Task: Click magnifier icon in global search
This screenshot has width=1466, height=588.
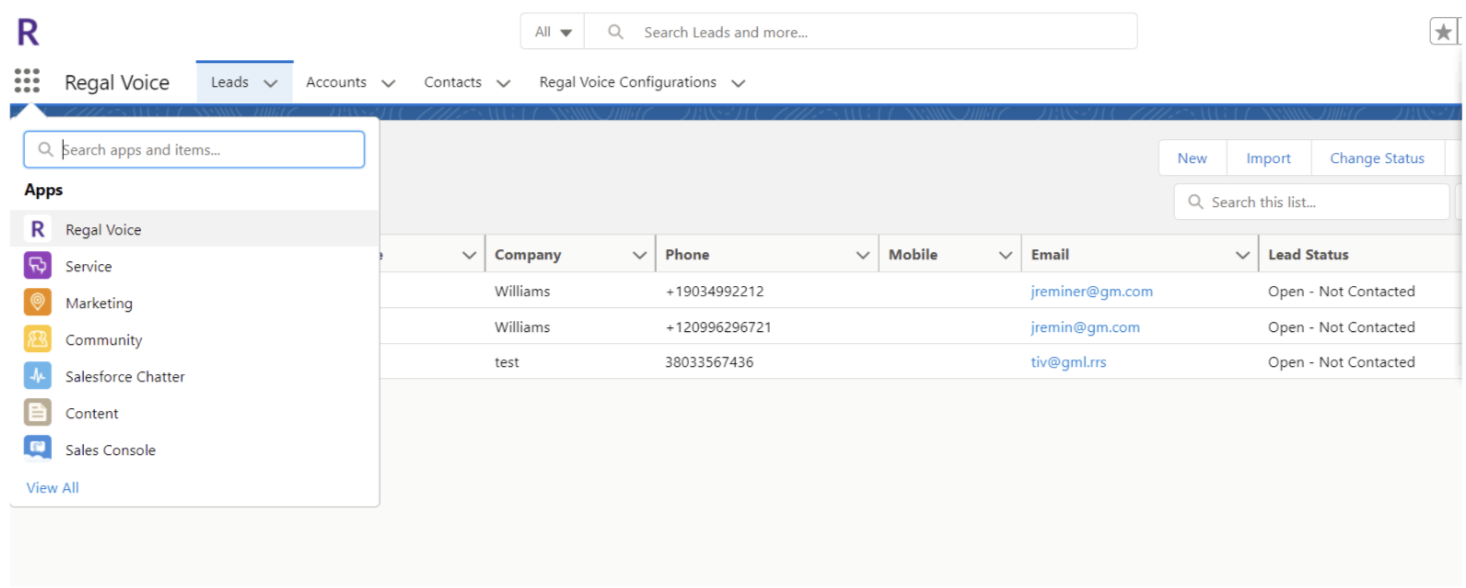Action: 616,32
